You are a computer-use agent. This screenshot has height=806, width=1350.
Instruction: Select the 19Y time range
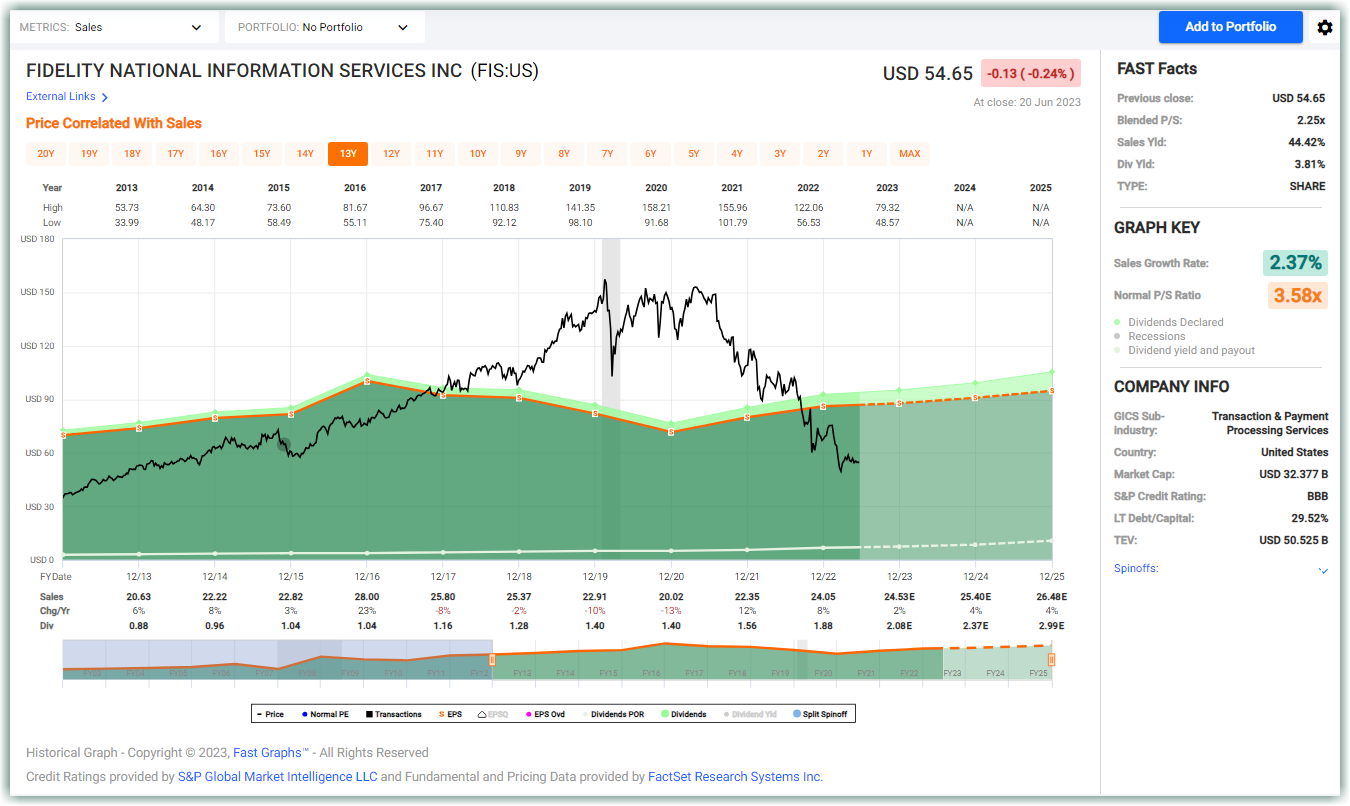coord(89,154)
